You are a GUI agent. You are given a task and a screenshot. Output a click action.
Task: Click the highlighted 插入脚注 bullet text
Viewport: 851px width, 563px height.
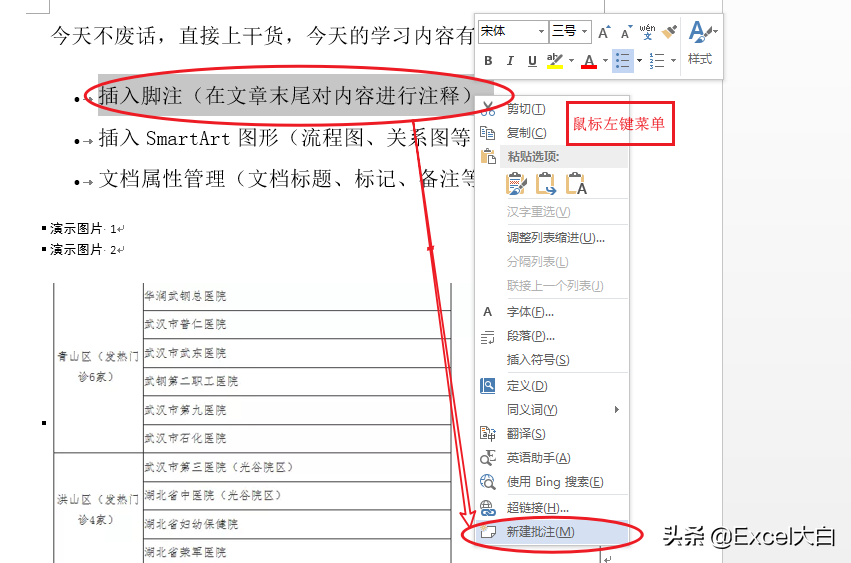(x=285, y=96)
